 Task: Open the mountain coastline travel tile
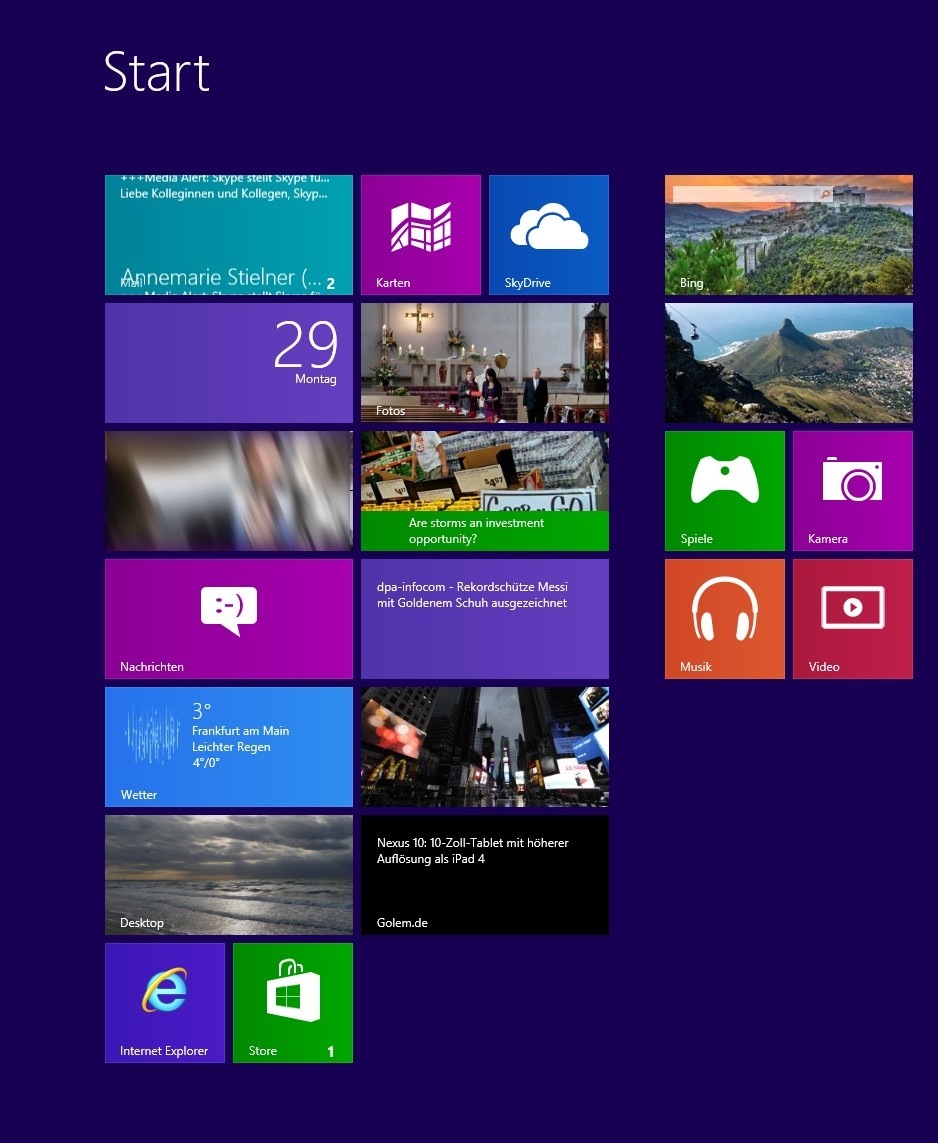[x=789, y=363]
